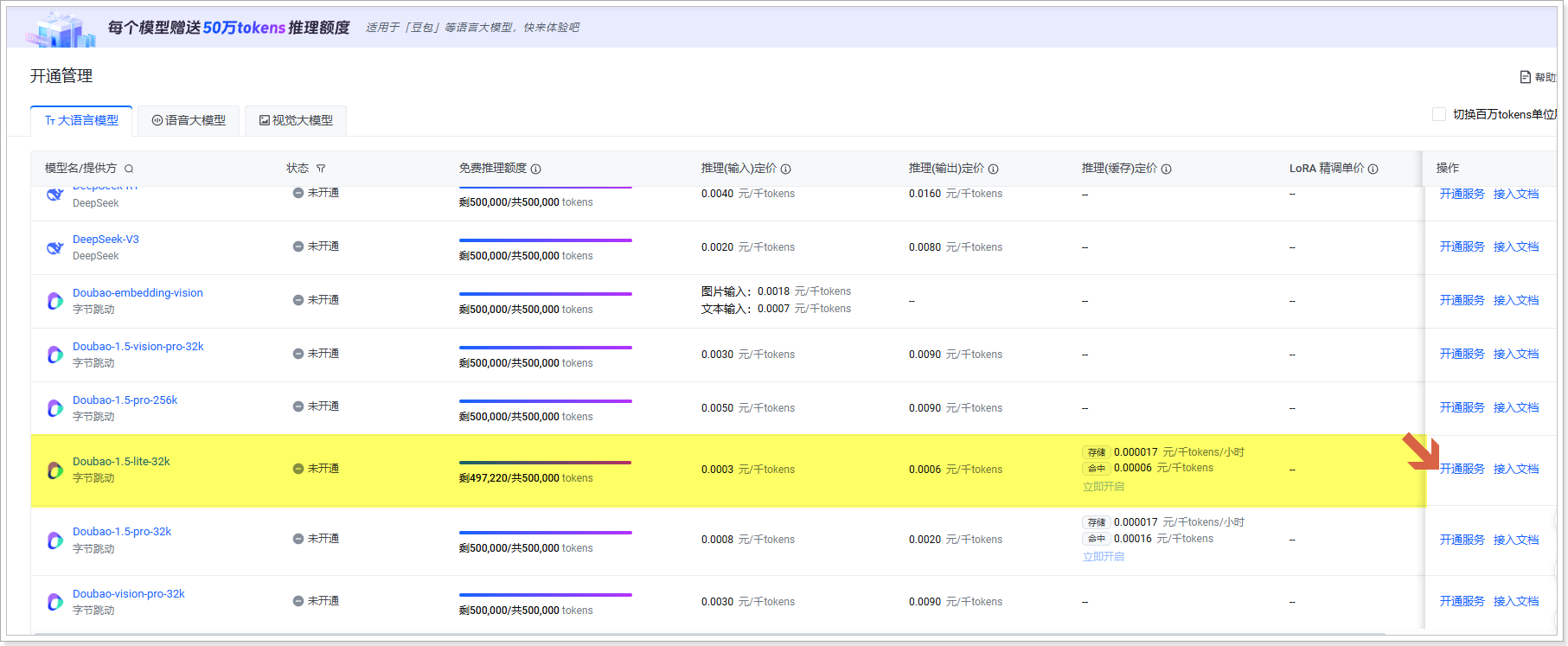
Task: Open Doubao-1.5-pro-256k model link
Action: click(x=125, y=400)
